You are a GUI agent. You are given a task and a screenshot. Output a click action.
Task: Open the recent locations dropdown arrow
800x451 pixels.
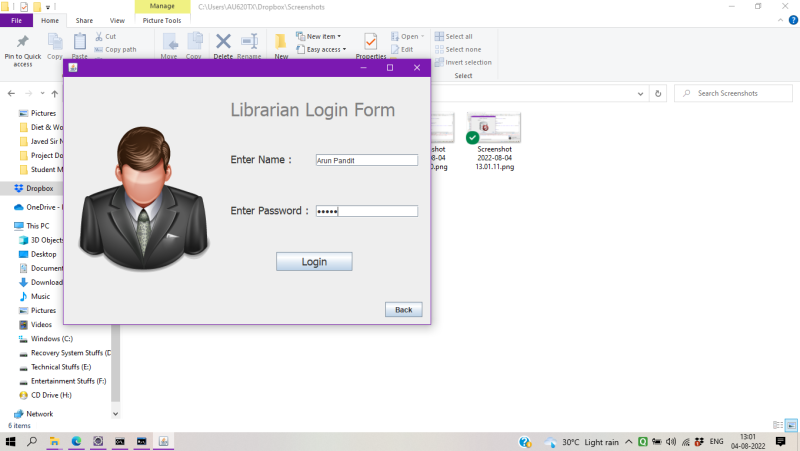coord(42,93)
